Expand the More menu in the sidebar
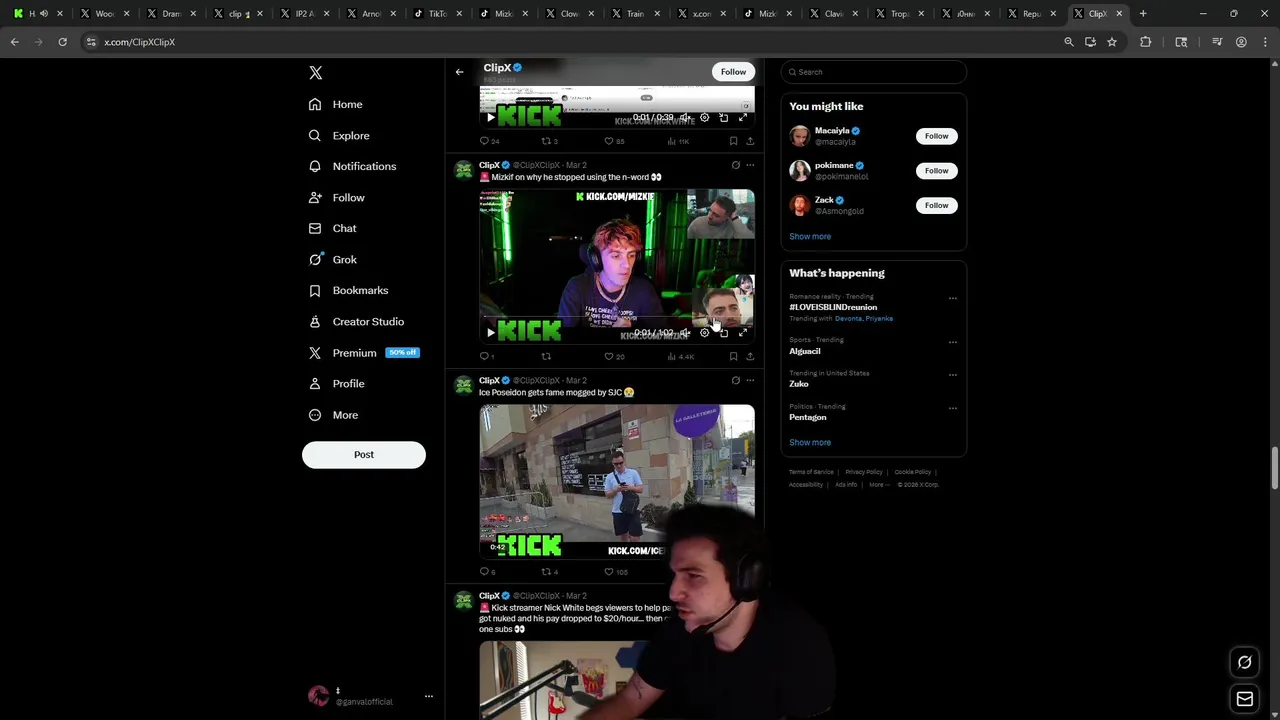 click(334, 415)
